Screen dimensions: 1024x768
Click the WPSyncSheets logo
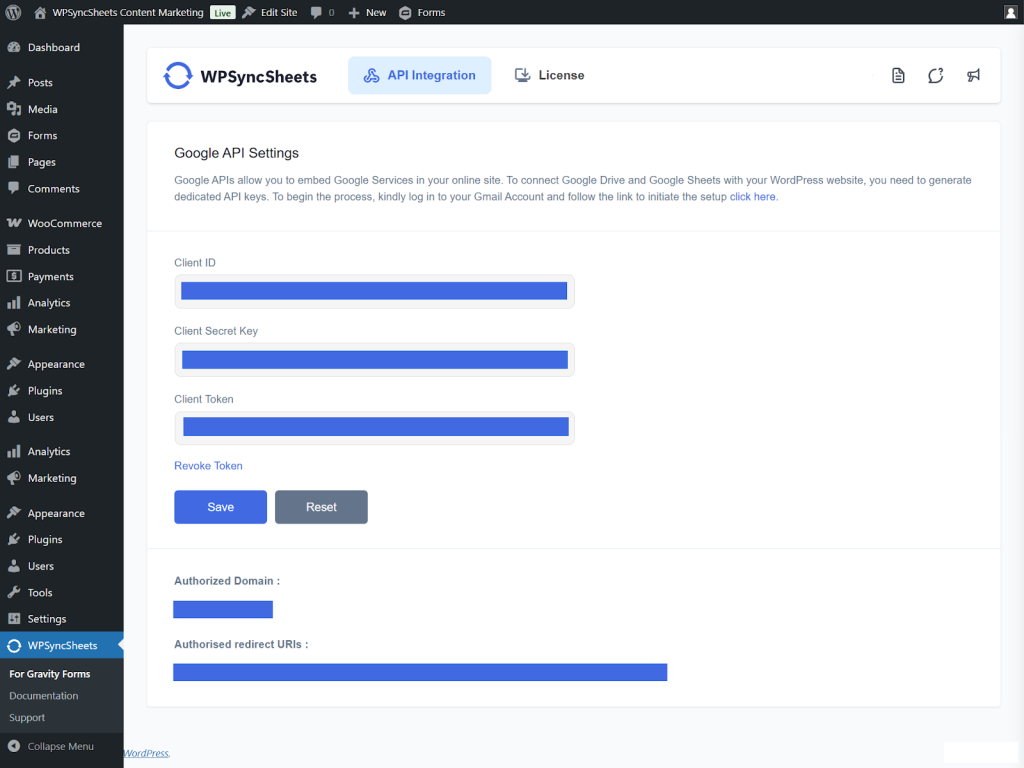click(240, 76)
